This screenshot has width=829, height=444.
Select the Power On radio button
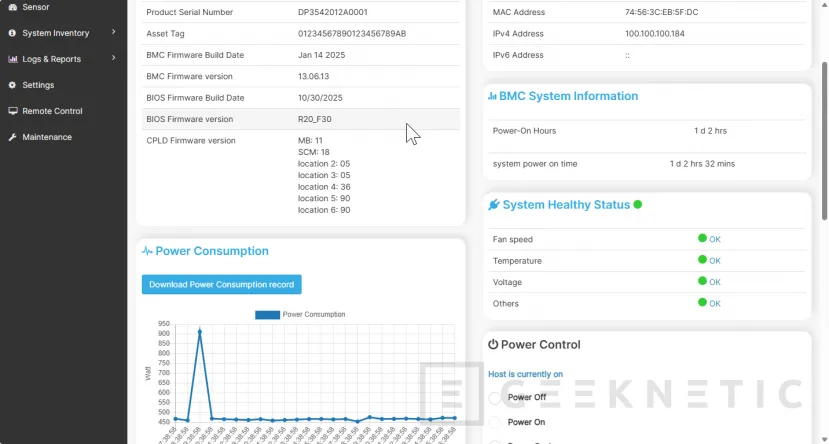tap(495, 421)
